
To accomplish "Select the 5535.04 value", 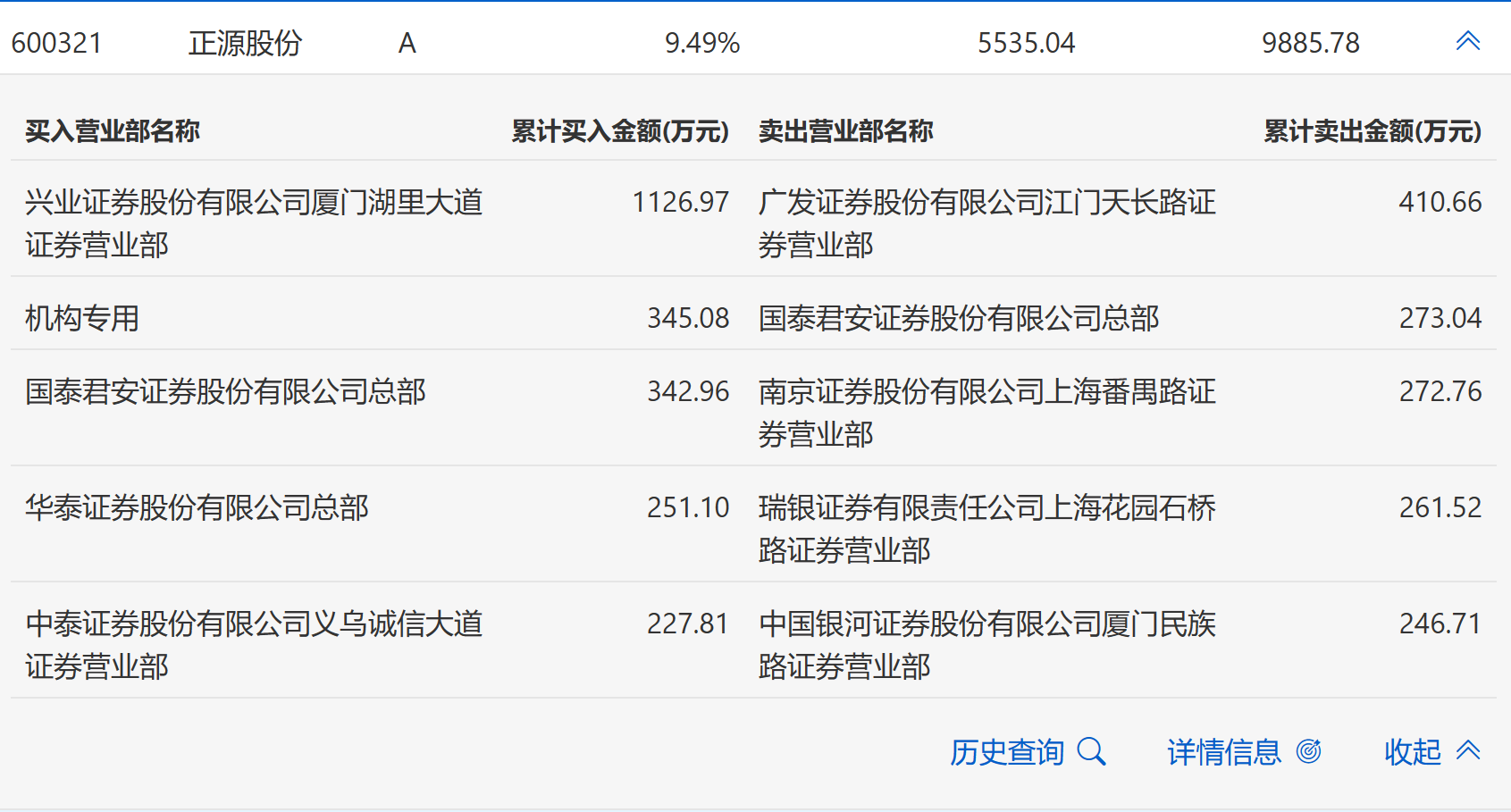I will point(1026,43).
